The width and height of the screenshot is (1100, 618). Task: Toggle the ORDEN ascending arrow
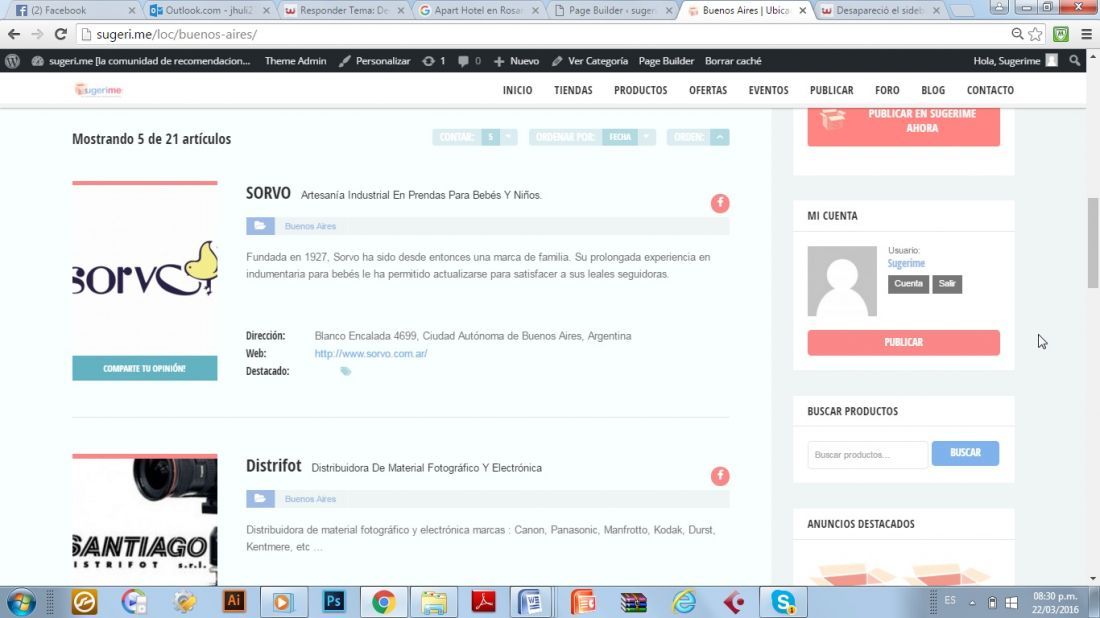tap(720, 137)
